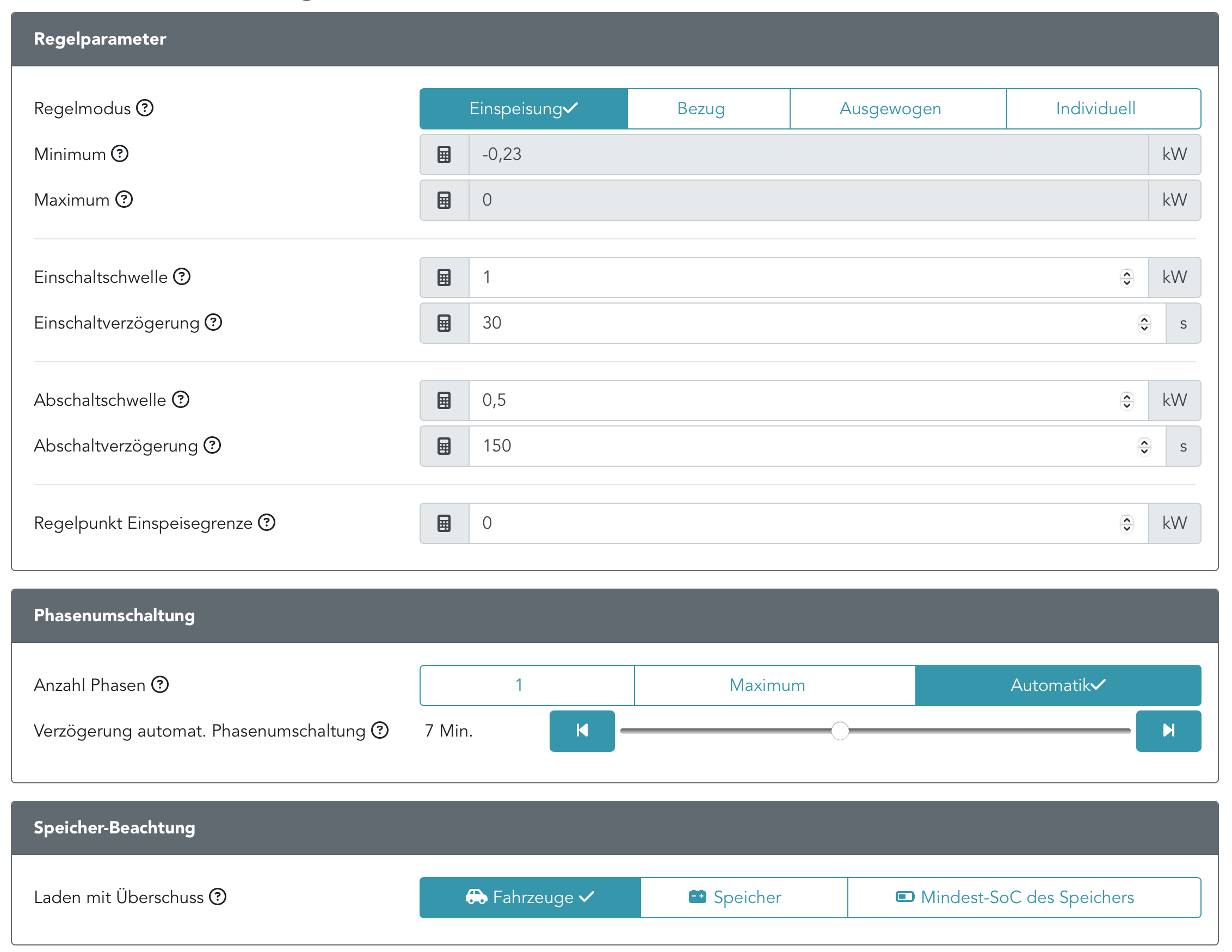Click help icon next to Abschaltverzögerung
Image resolution: width=1232 pixels, height=952 pixels.
pos(212,445)
